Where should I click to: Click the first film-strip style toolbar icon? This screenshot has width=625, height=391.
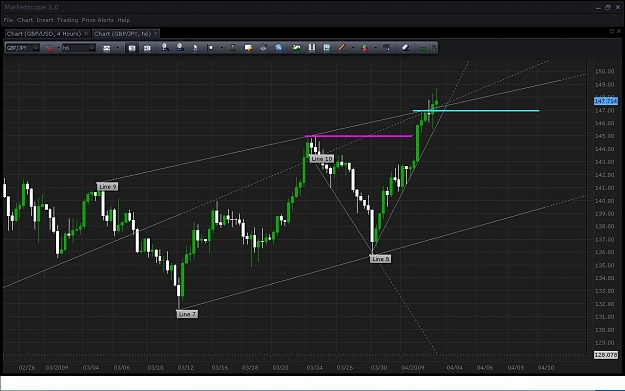pos(132,48)
